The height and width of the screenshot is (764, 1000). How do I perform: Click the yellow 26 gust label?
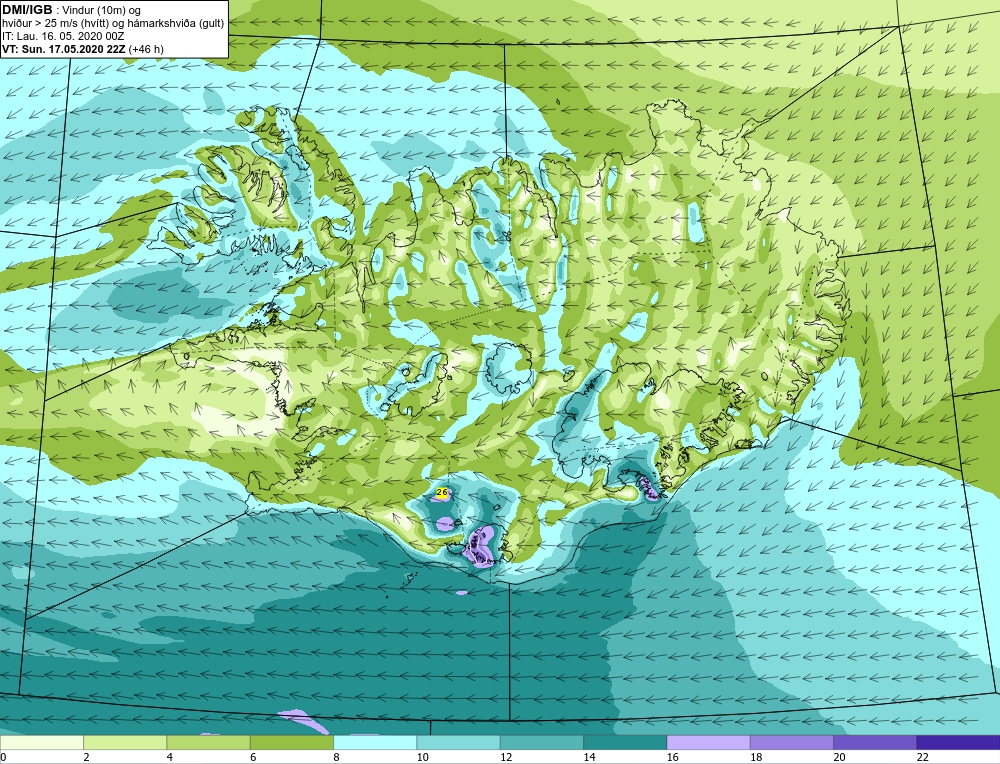tap(441, 492)
